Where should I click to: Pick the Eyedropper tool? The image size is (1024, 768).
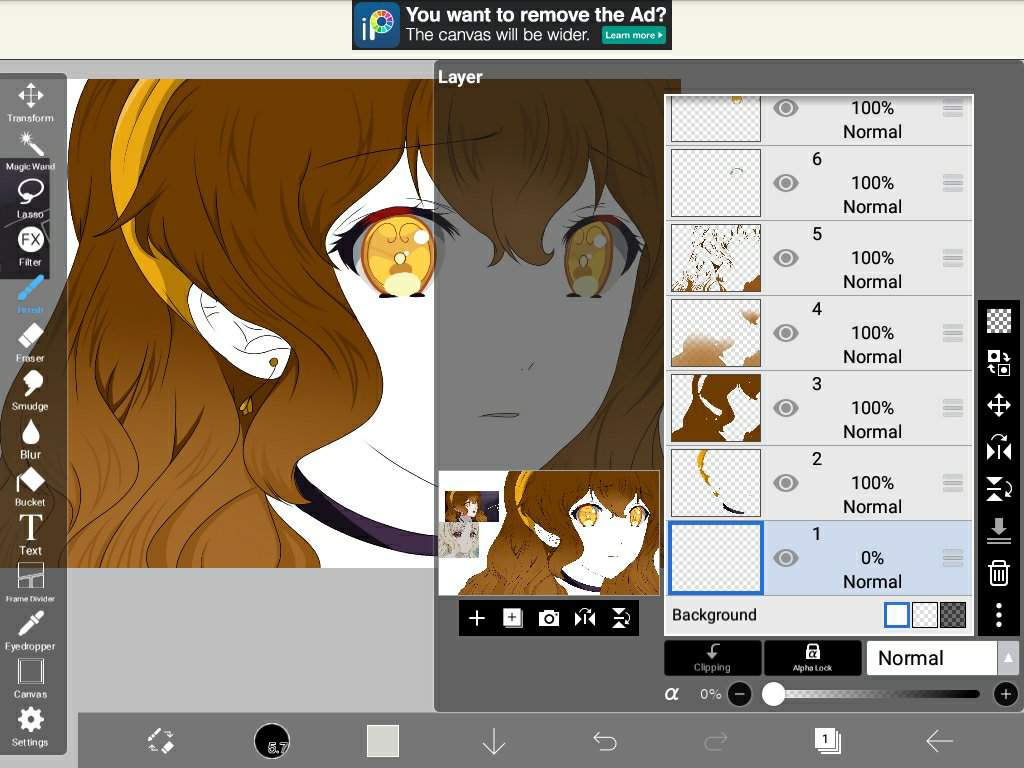(x=30, y=629)
